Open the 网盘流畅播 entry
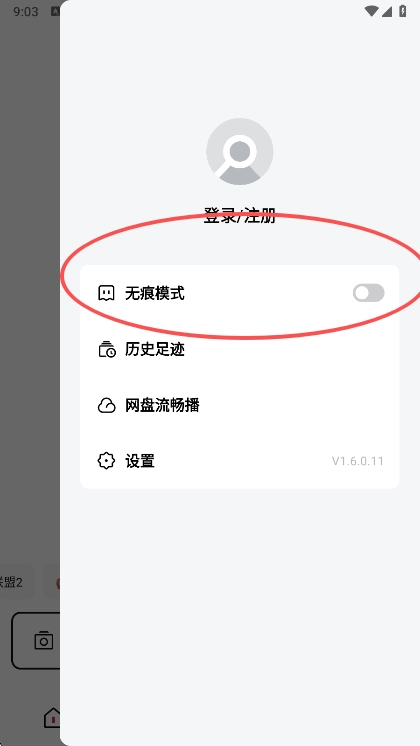This screenshot has width=420, height=746. (x=240, y=405)
